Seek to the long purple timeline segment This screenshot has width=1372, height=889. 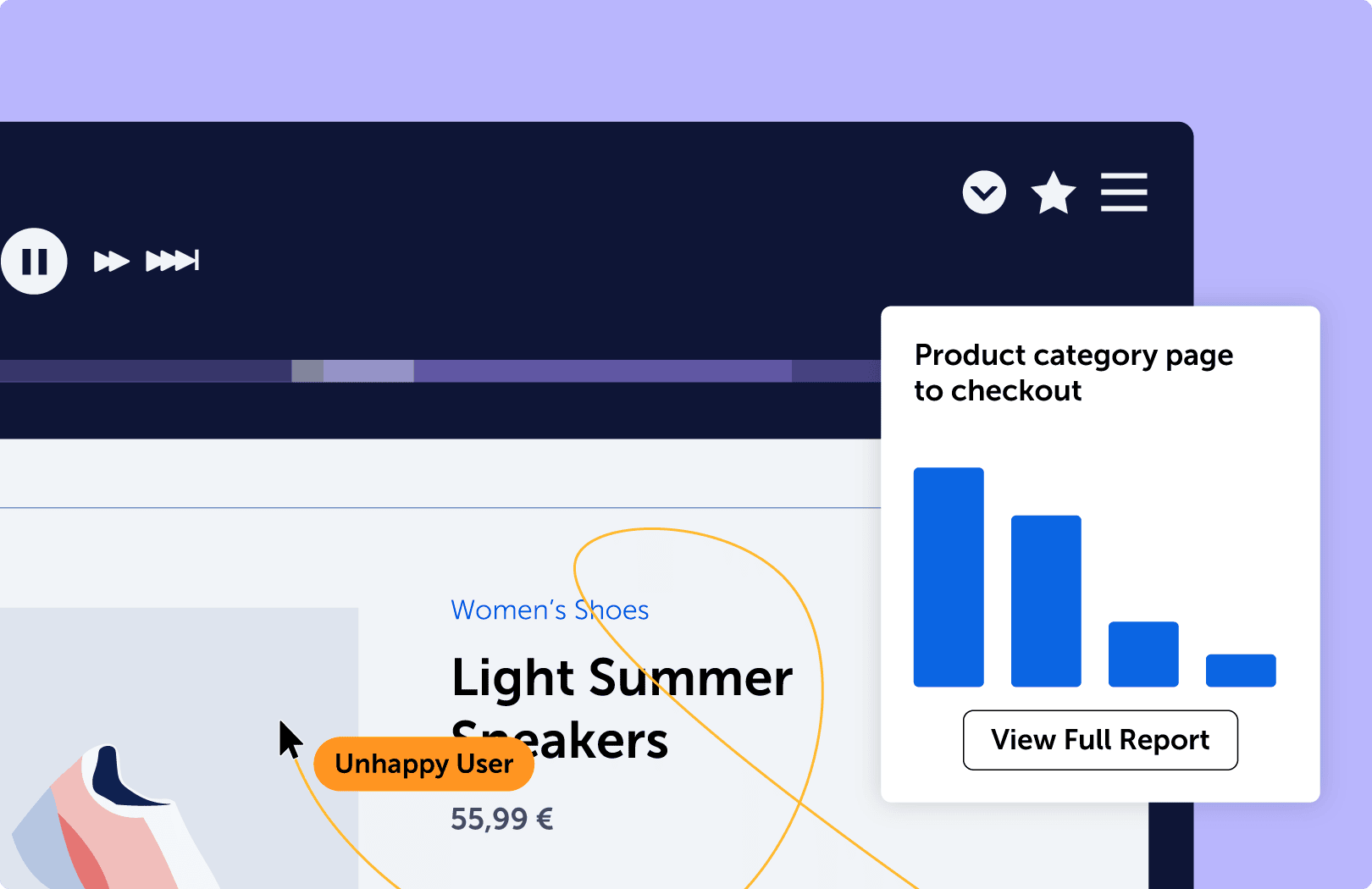point(602,371)
